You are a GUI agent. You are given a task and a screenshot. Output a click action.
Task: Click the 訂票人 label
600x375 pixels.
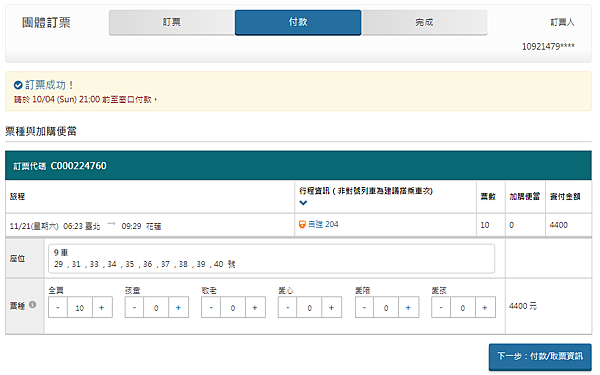coord(562,22)
